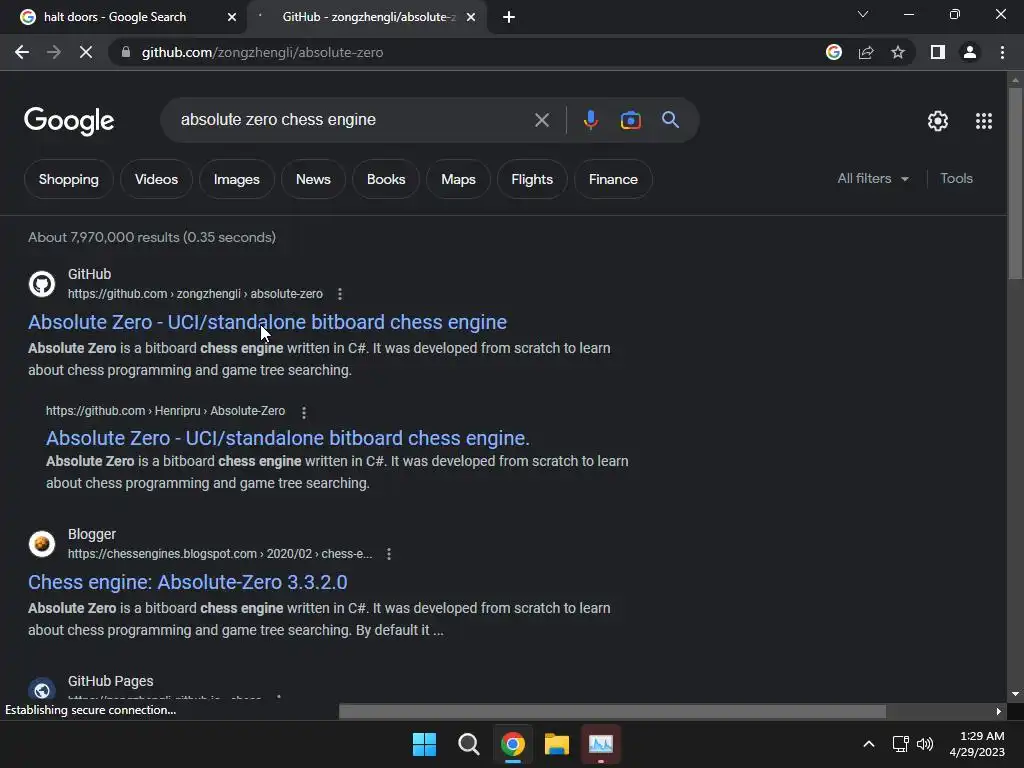Screen dimensions: 1024x768
Task: Share this page from the address bar
Action: 866,52
